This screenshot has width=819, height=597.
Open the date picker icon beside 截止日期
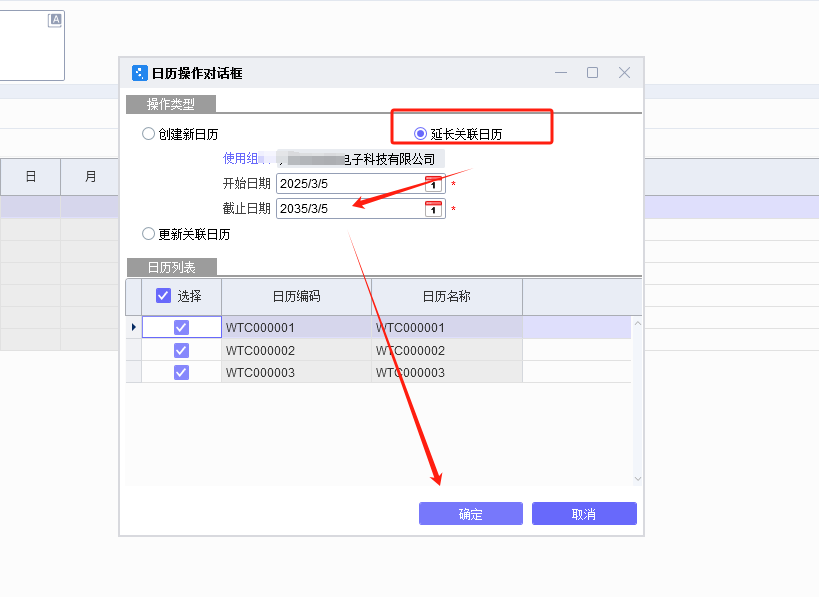point(435,209)
